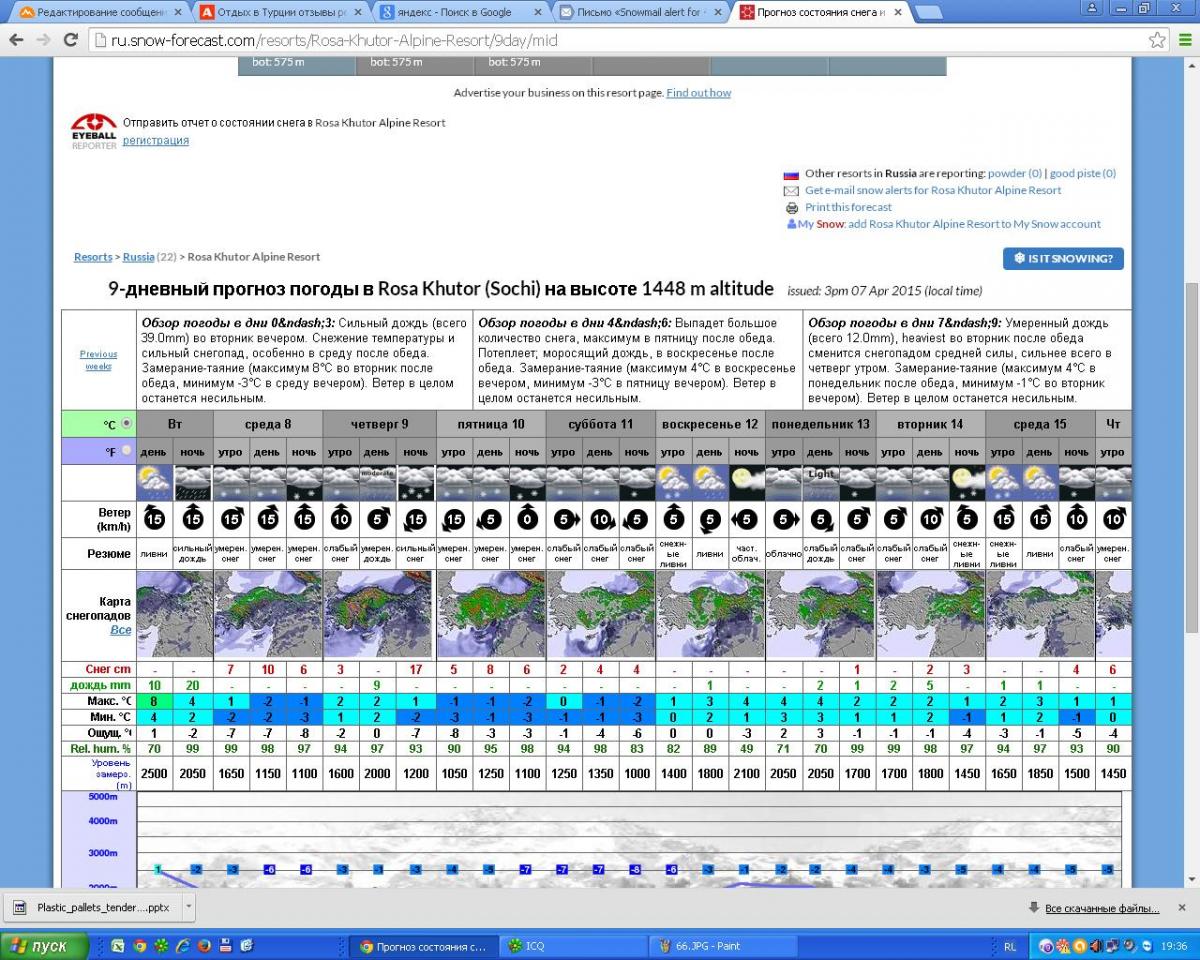
Task: Click the Resorts breadcrumb link
Action: click(x=93, y=257)
